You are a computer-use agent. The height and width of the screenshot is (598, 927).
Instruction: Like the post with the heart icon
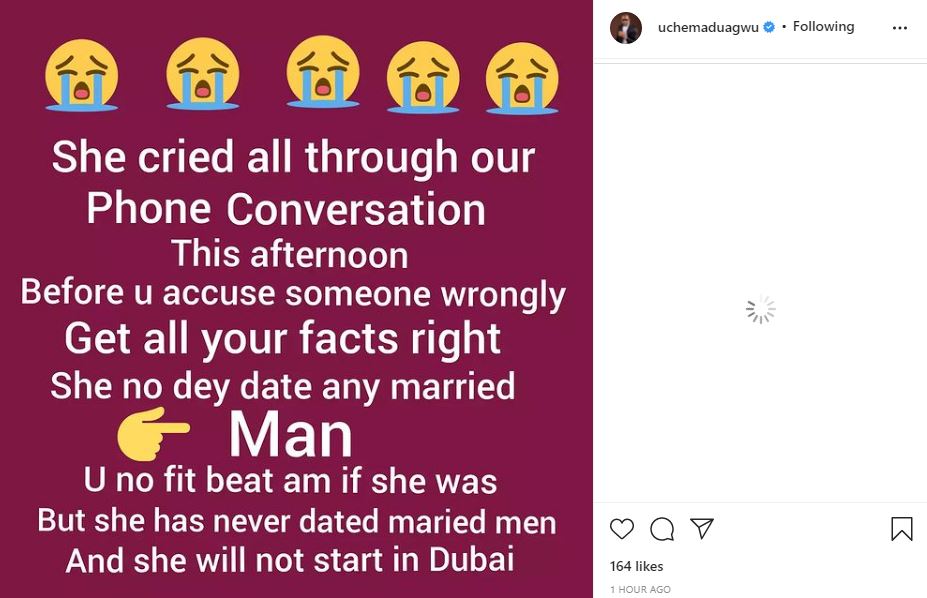622,528
